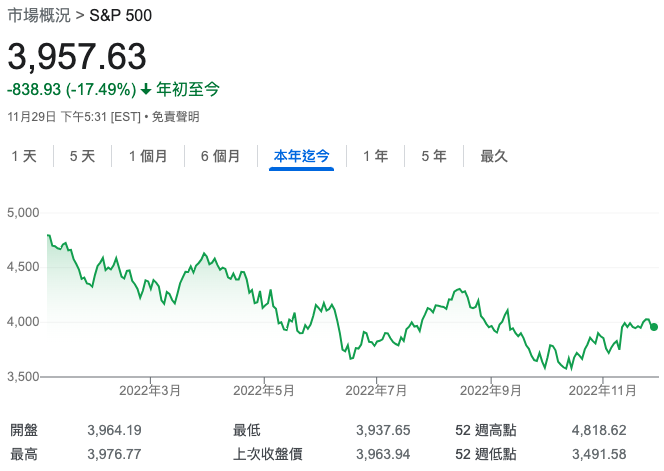Click the low value 3,937.65
The image size is (664, 471).
pos(383,430)
